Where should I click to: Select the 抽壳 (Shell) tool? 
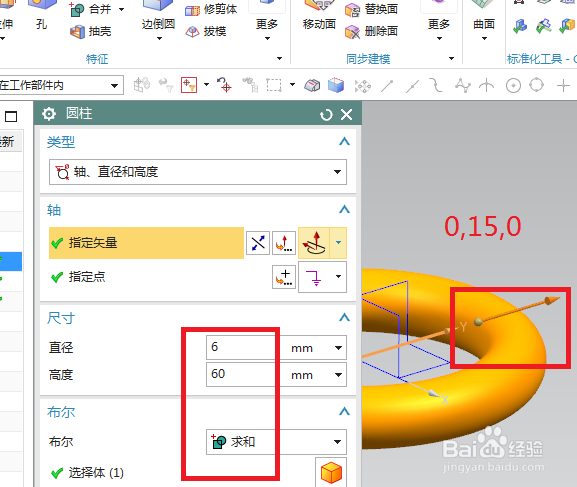[91, 32]
